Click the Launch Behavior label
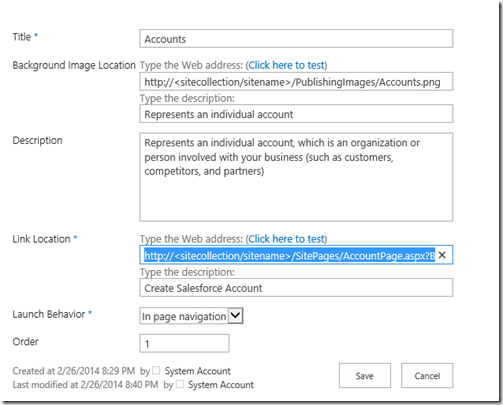 49,314
